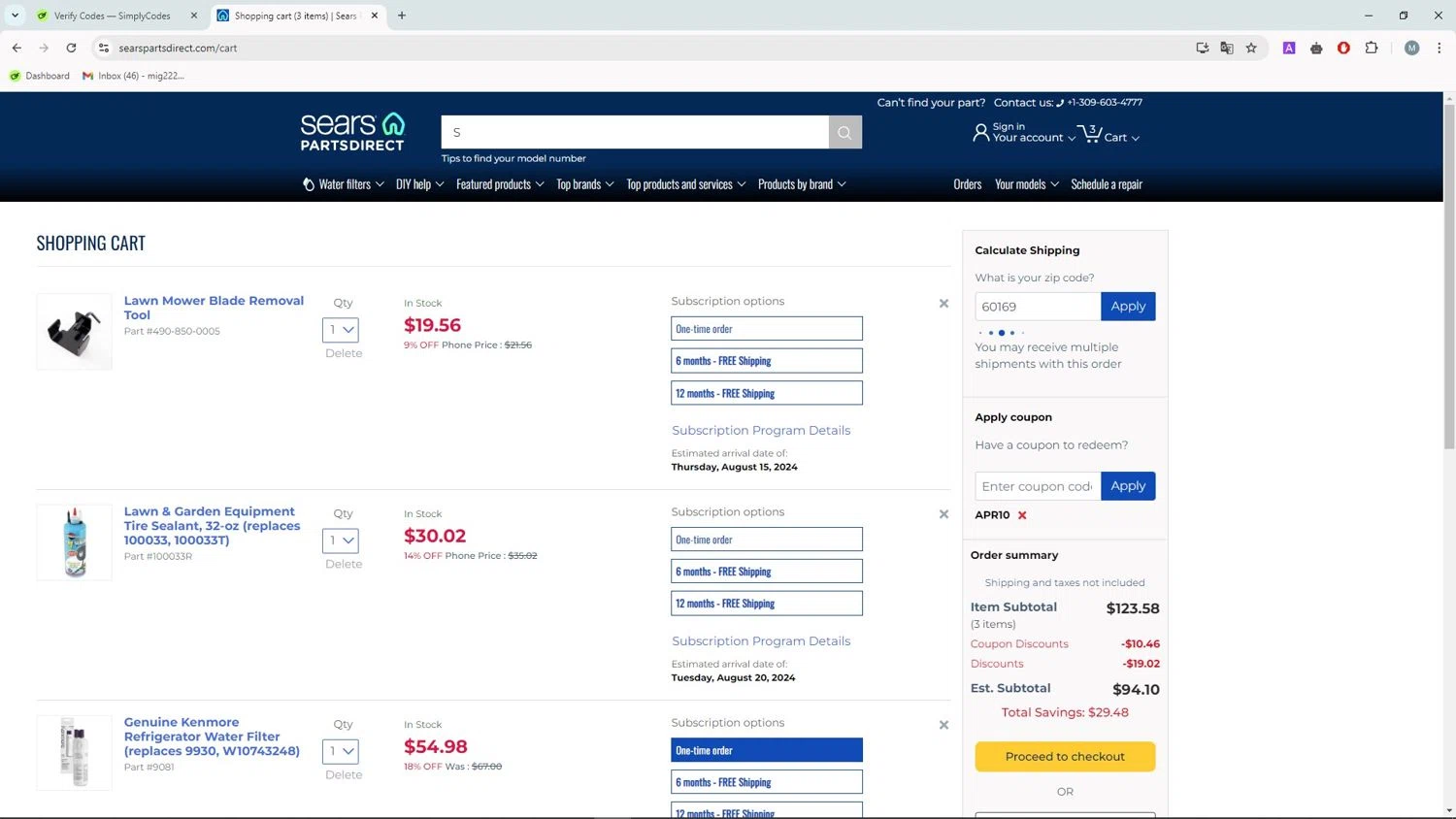Open the shopping cart icon in the header
Image resolution: width=1456 pixels, height=819 pixels.
1091,133
